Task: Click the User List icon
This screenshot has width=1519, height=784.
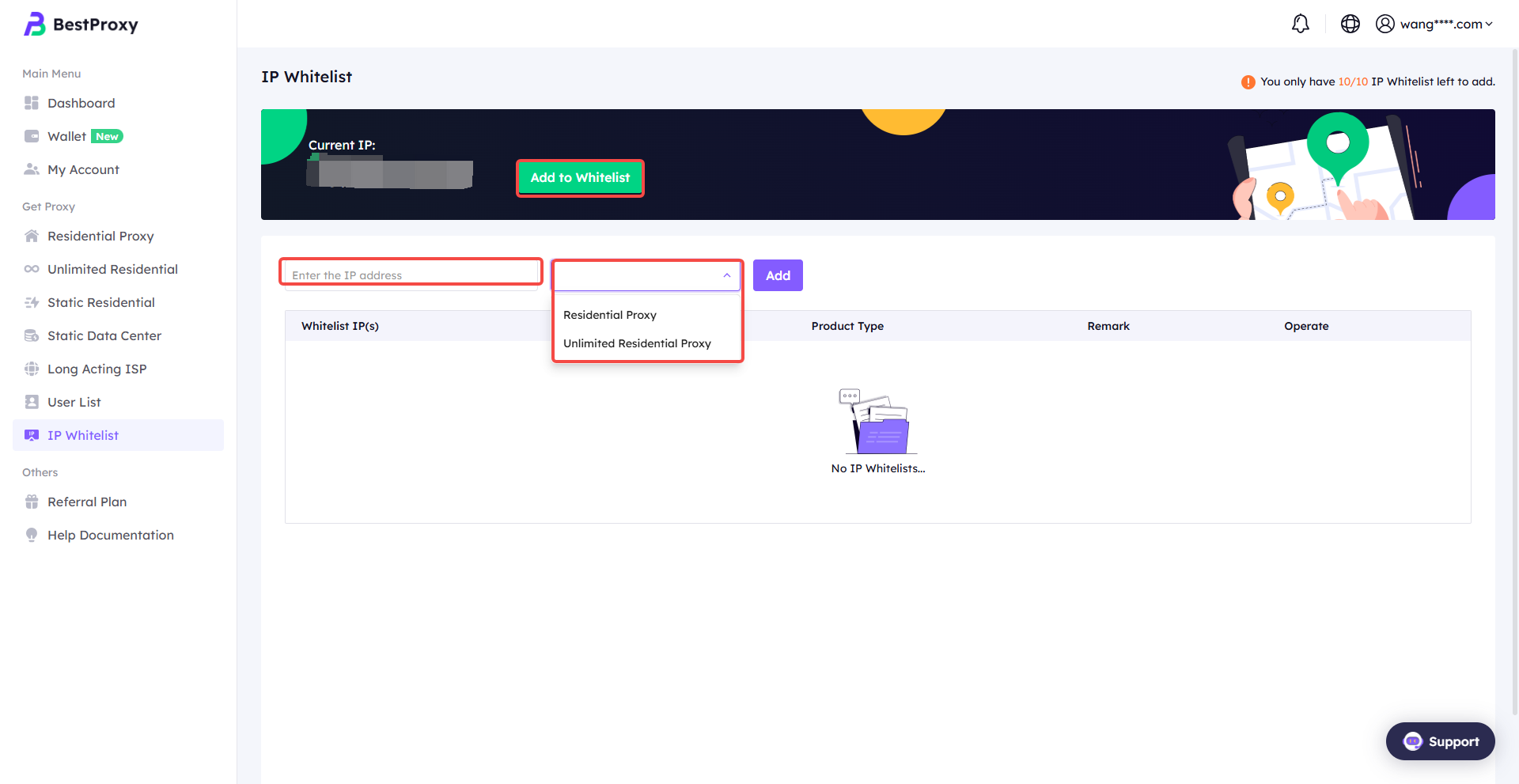Action: click(32, 402)
